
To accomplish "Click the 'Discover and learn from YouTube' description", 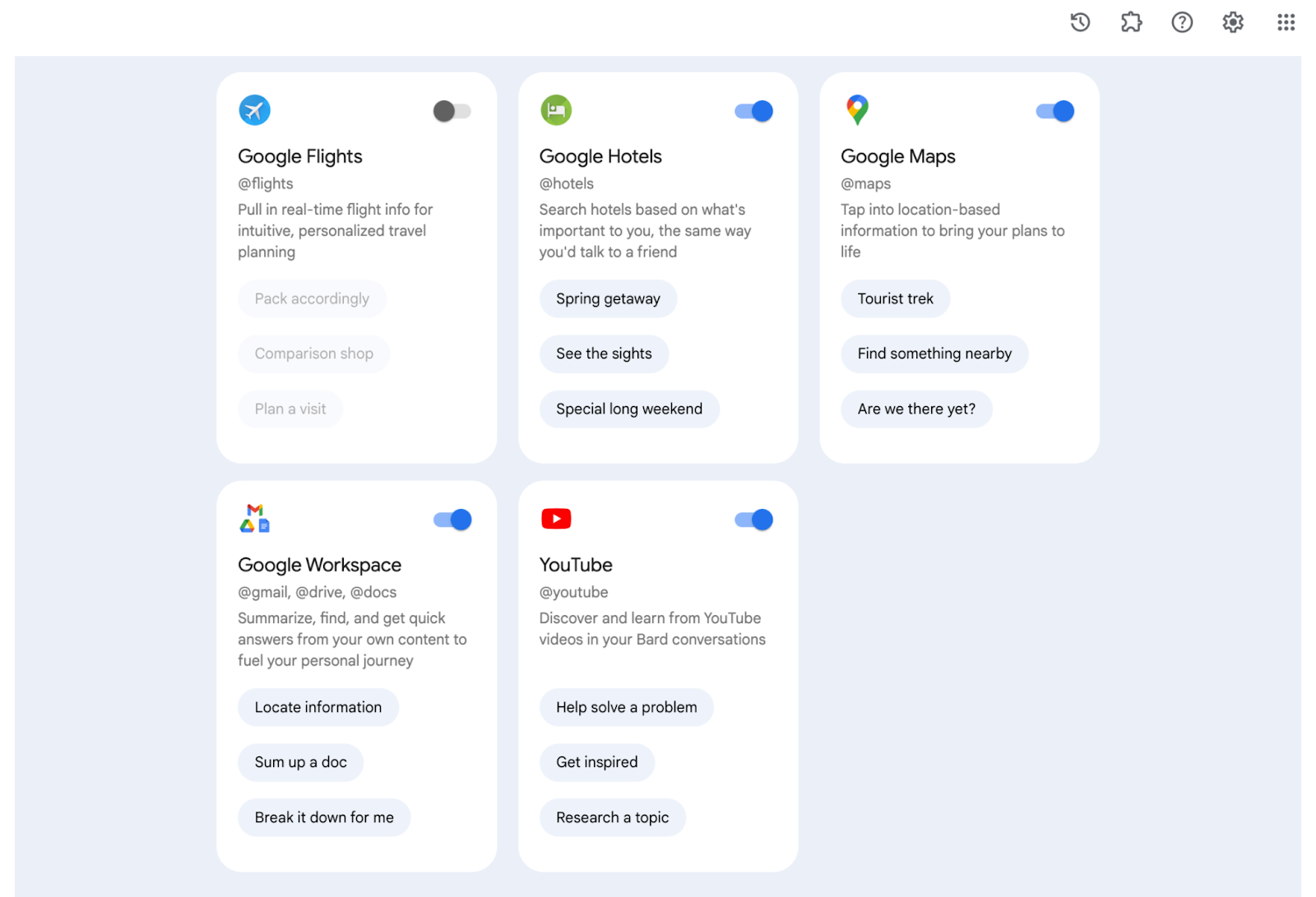I will coord(652,629).
